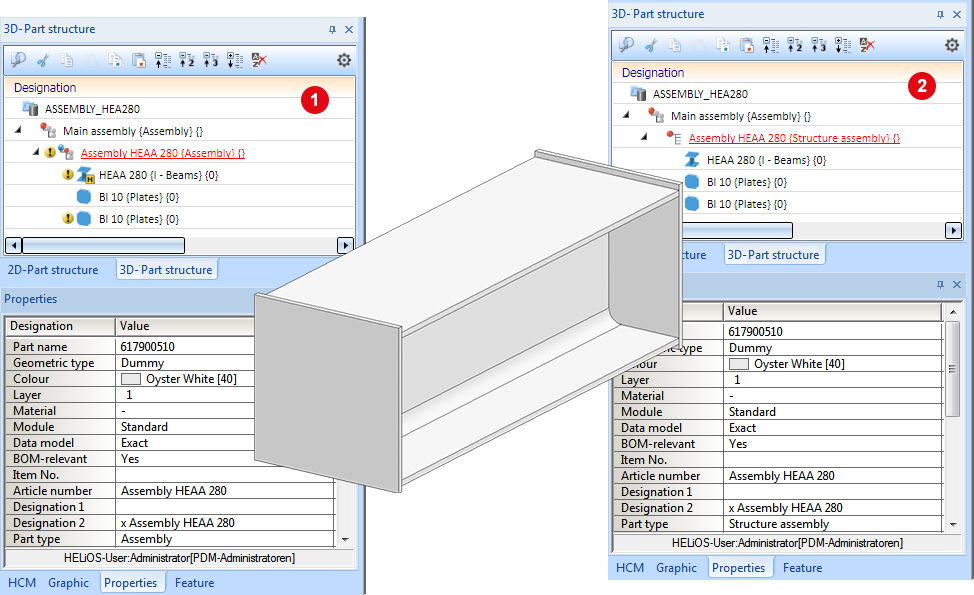Click the scissors cut icon in panel 2 toolbar

coord(650,45)
